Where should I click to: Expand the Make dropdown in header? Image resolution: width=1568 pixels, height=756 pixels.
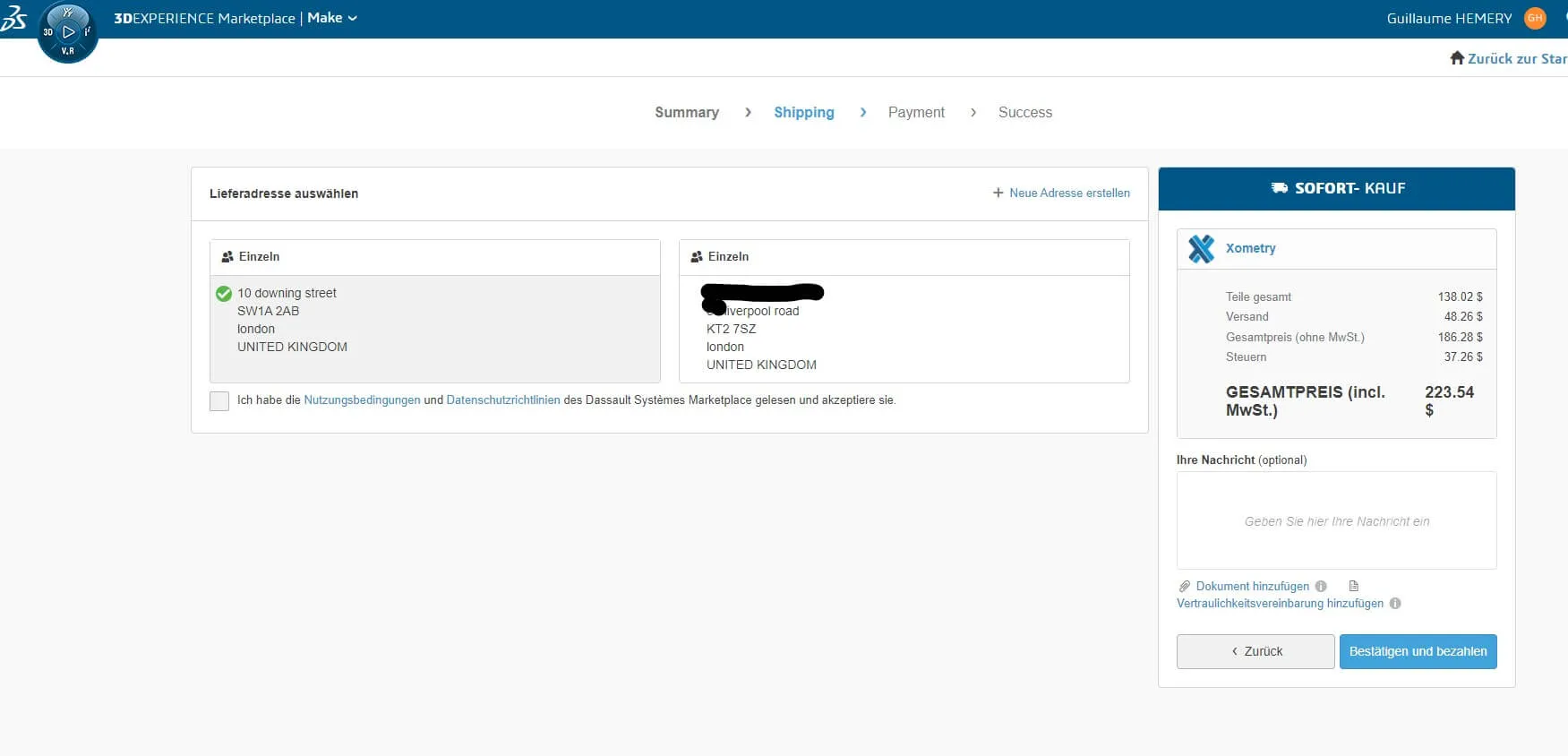click(332, 18)
